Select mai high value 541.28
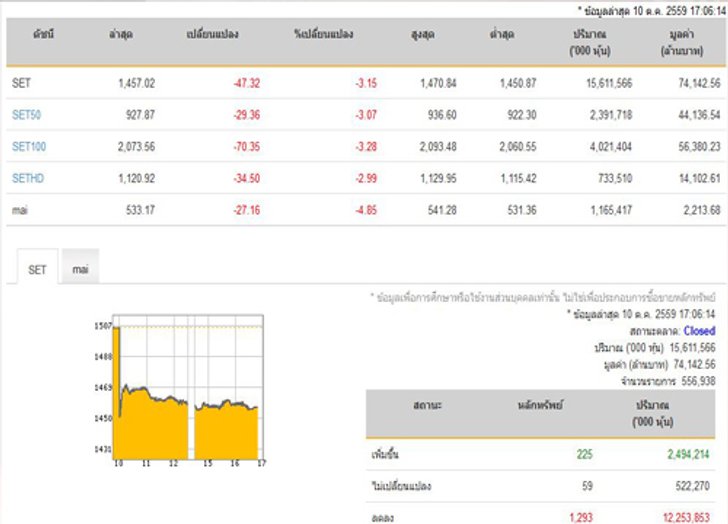 442,210
